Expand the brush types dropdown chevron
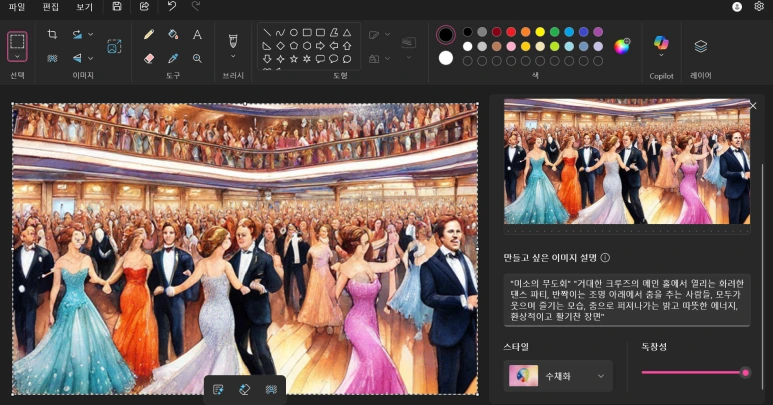The image size is (773, 405). (233, 56)
